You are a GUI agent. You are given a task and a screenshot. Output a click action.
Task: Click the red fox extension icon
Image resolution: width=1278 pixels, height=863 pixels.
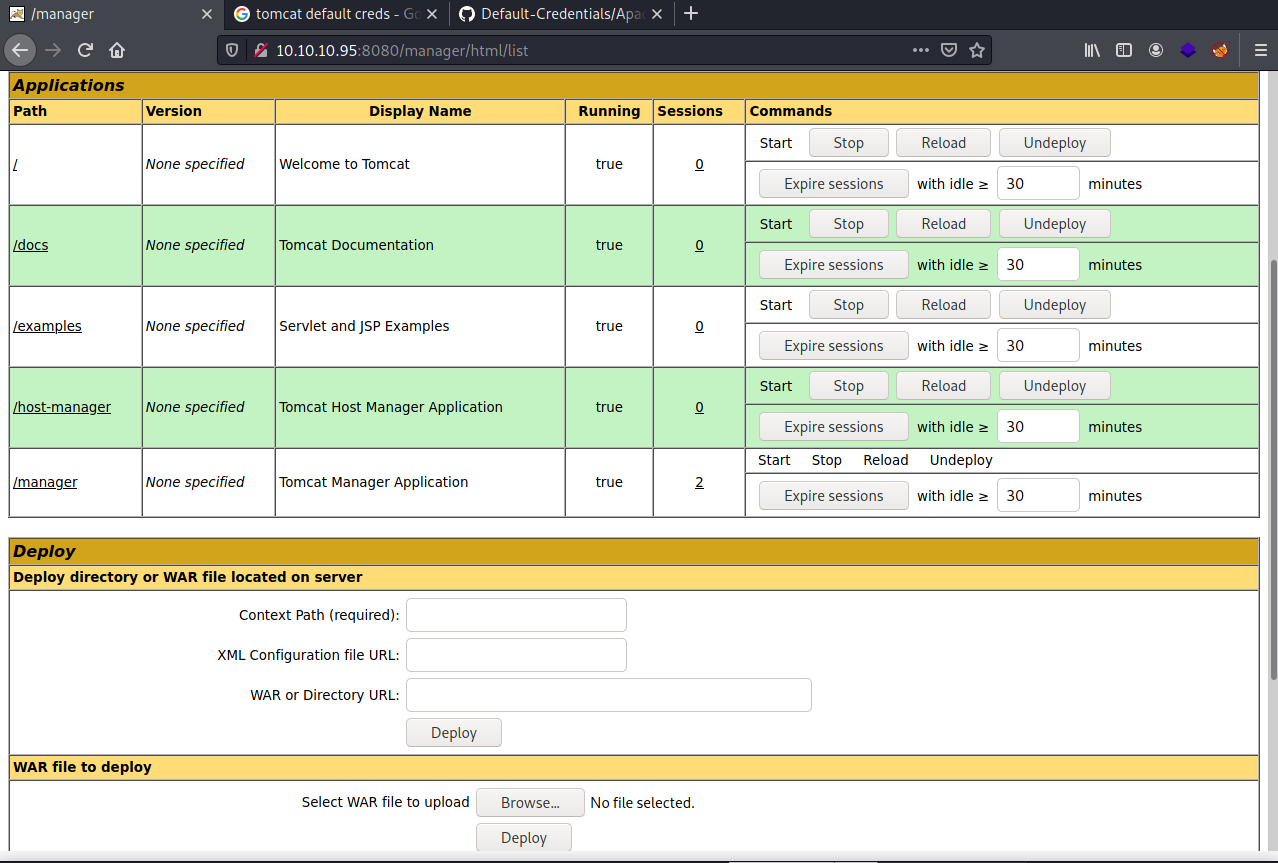1220,50
